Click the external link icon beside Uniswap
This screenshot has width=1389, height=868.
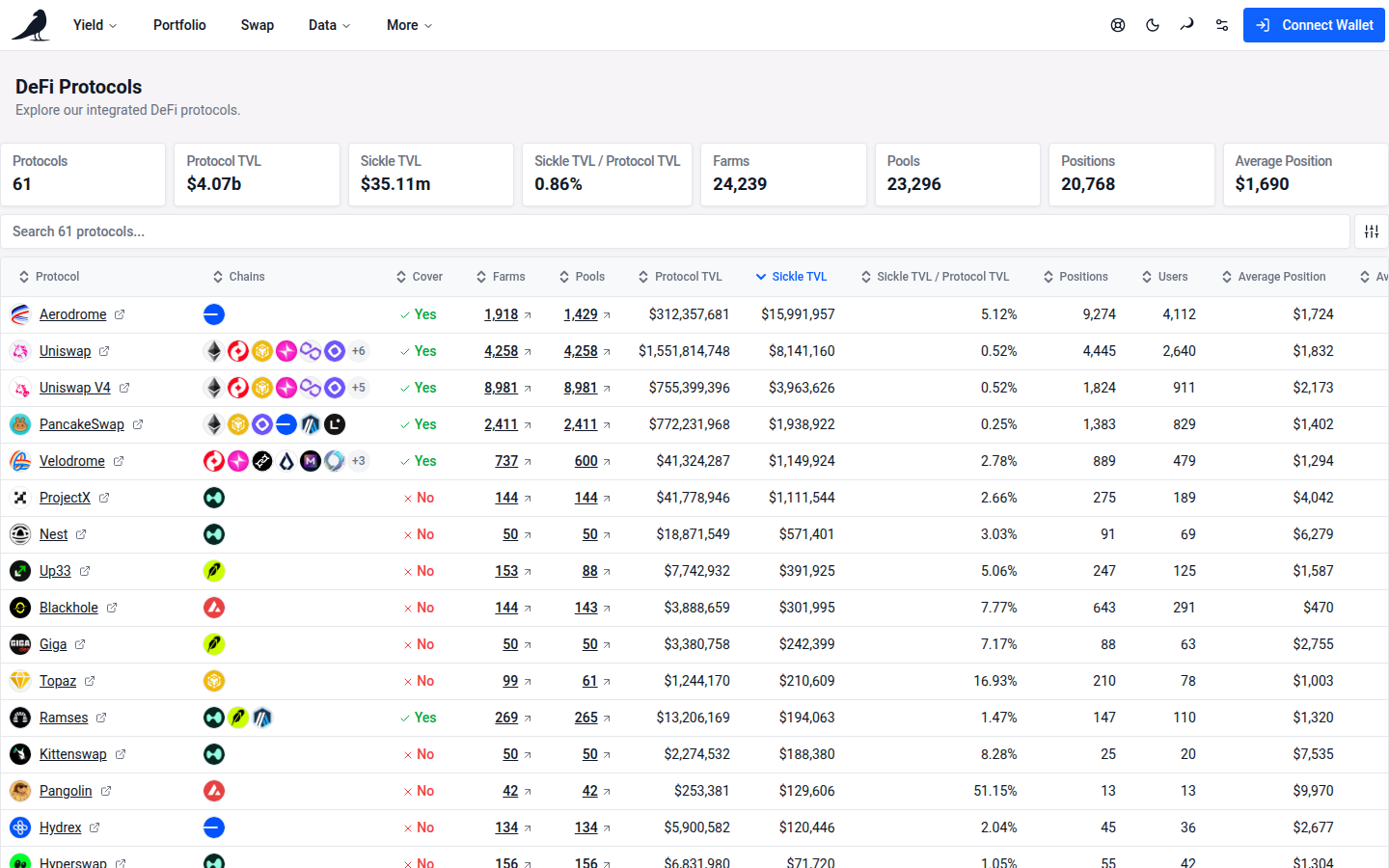[x=104, y=351]
